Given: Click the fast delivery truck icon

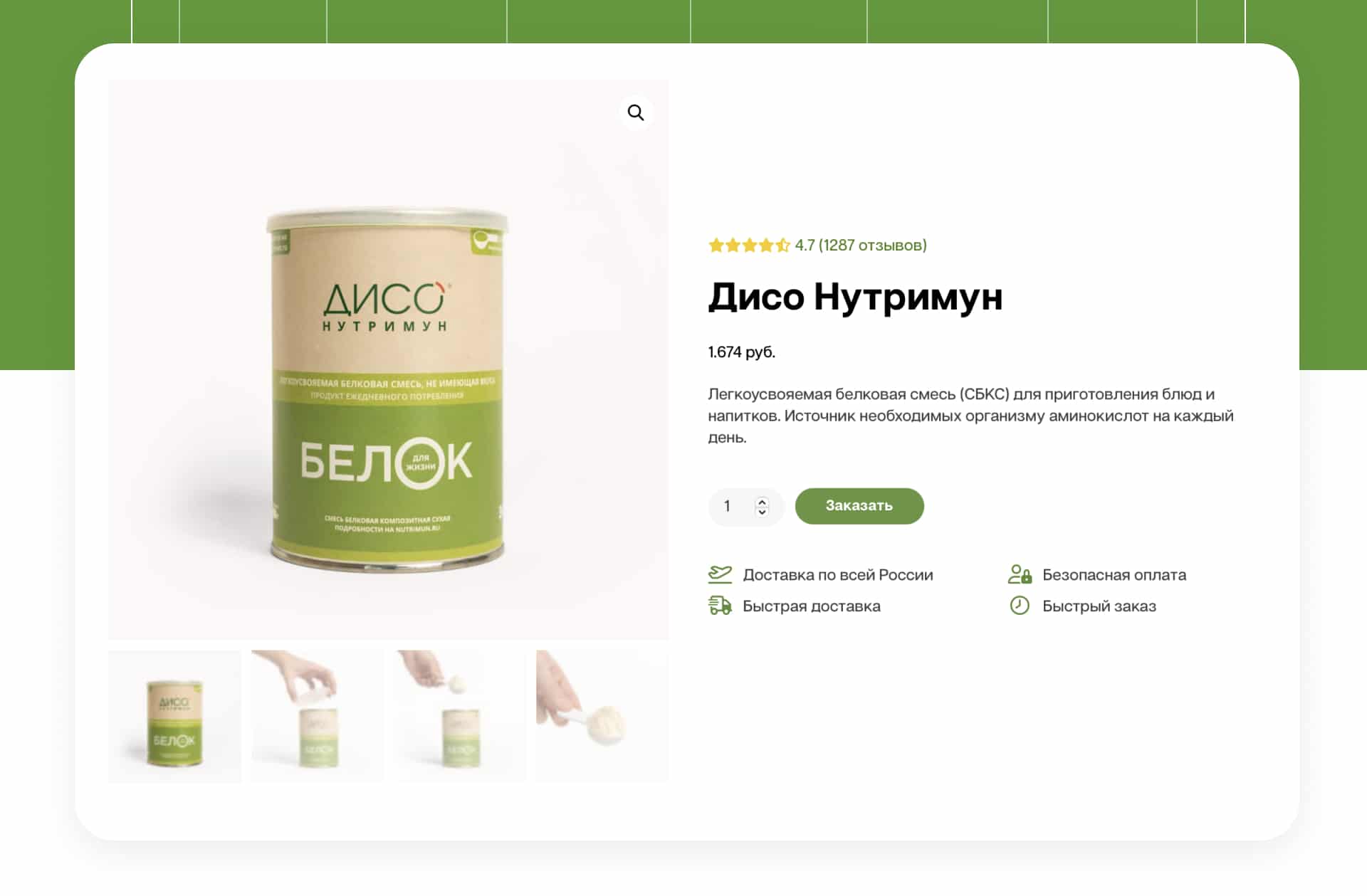Looking at the screenshot, I should 720,606.
